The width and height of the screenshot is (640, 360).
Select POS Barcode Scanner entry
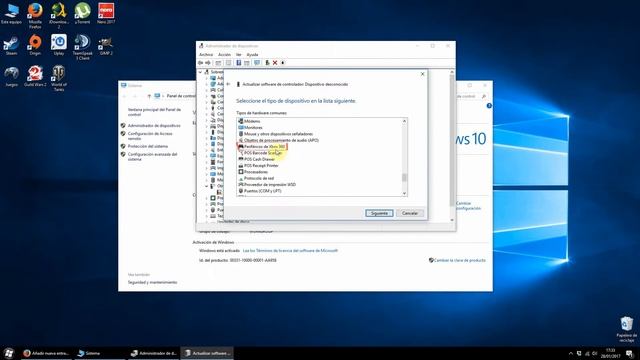263,153
